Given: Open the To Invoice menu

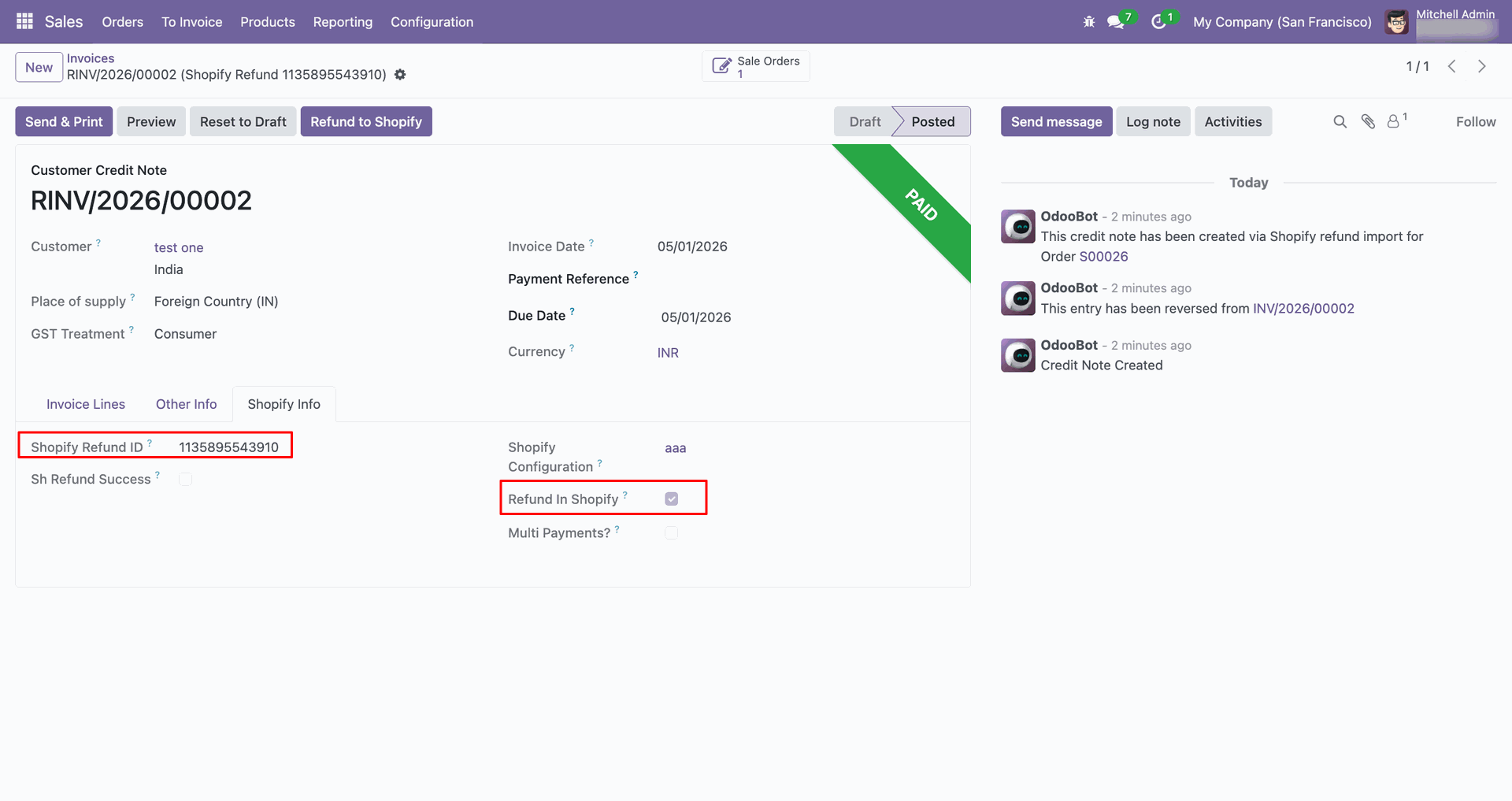Looking at the screenshot, I should pyautogui.click(x=192, y=22).
